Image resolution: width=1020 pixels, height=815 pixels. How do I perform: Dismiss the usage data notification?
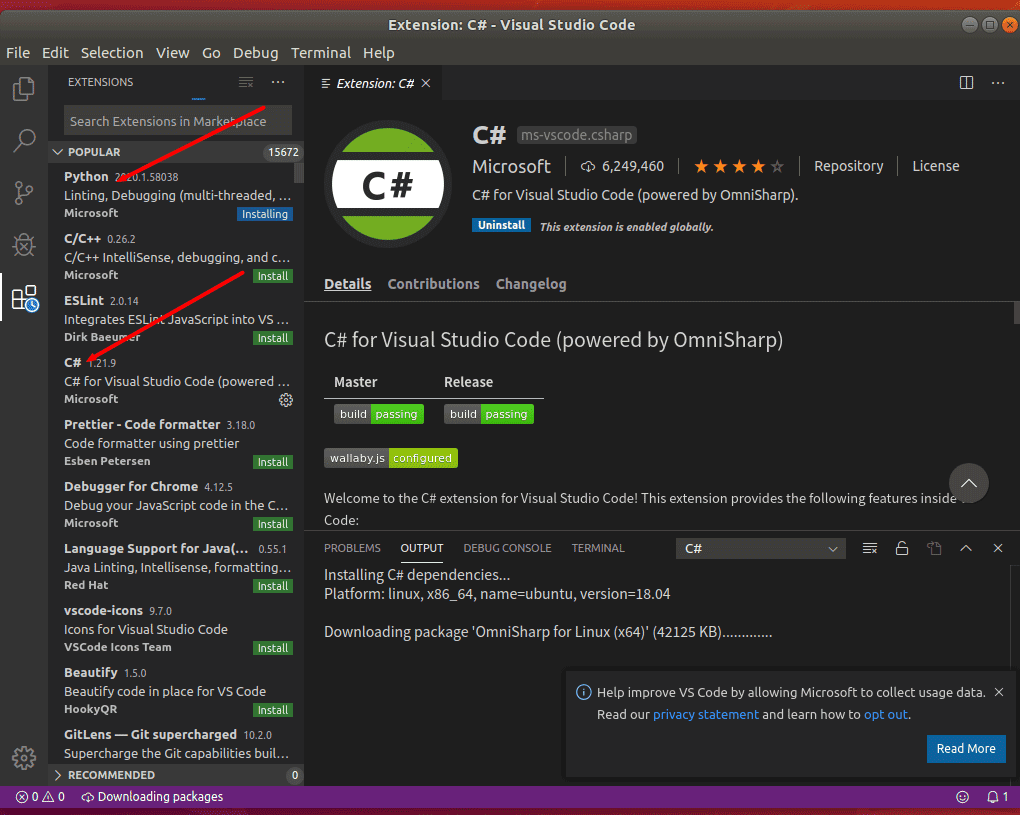(999, 692)
